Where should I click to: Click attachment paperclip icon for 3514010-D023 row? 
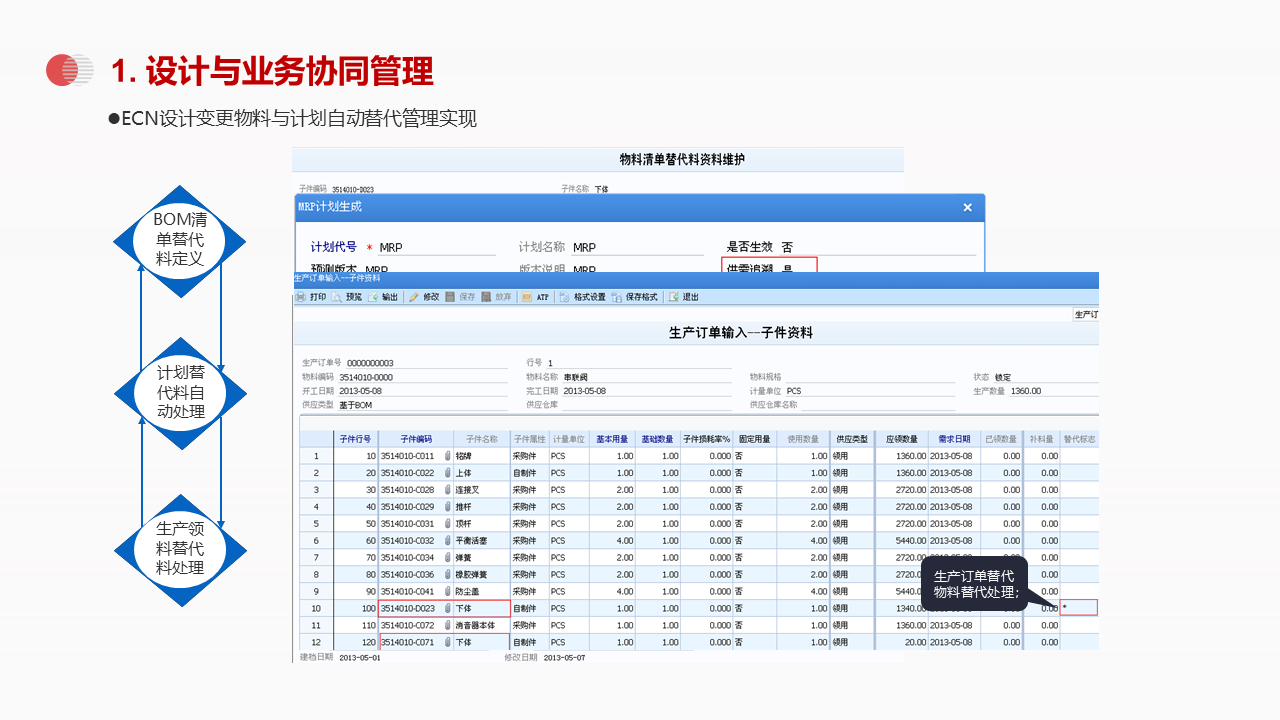pyautogui.click(x=448, y=608)
